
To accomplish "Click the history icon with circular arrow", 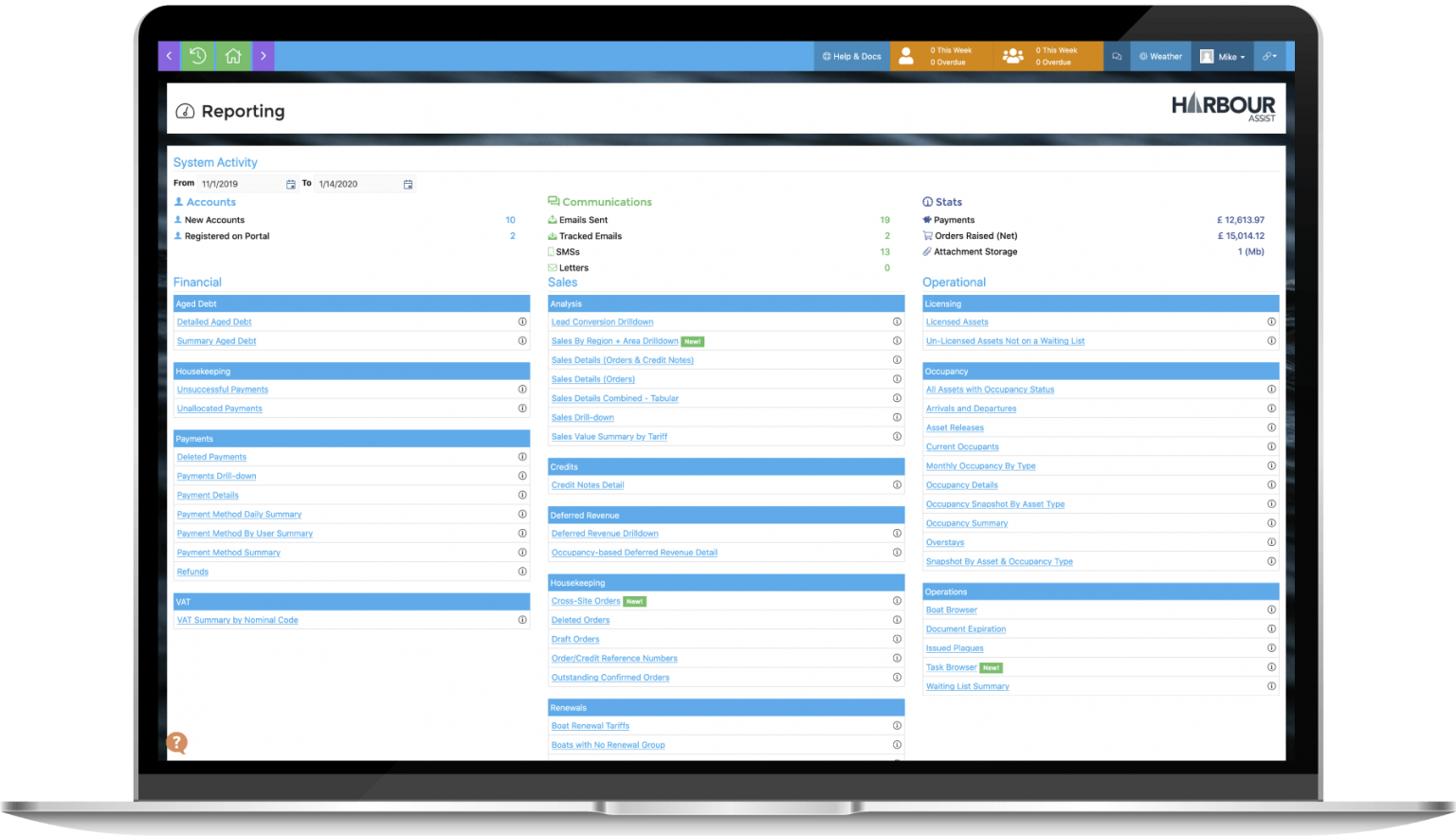I will pos(198,55).
